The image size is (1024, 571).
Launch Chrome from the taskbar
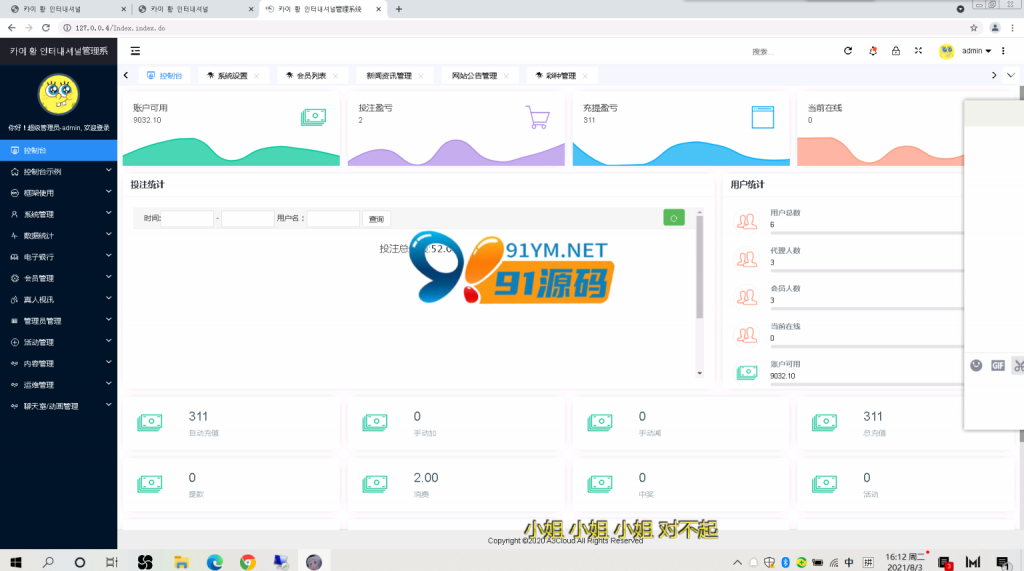point(248,562)
